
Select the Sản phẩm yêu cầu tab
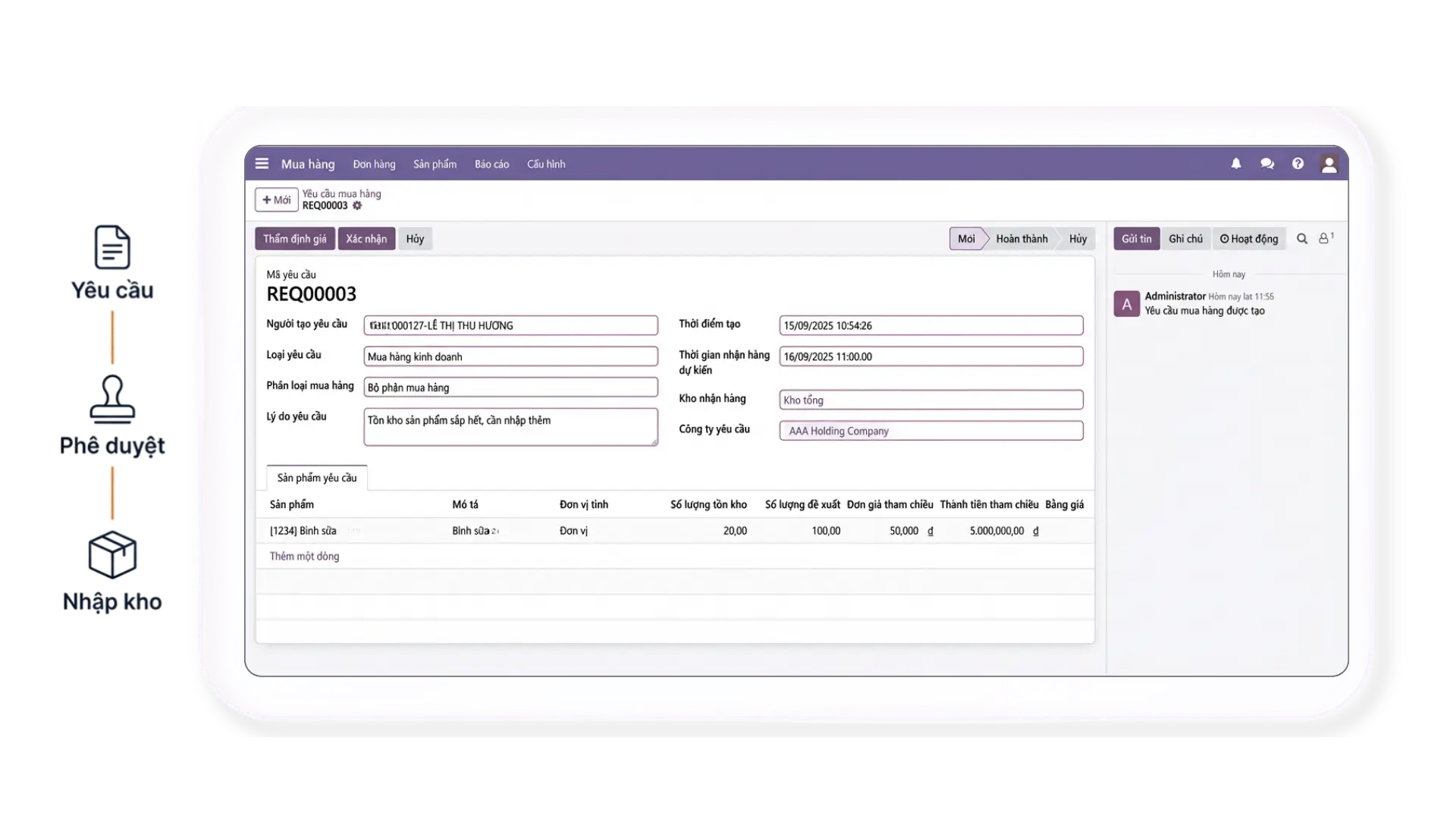tap(317, 478)
